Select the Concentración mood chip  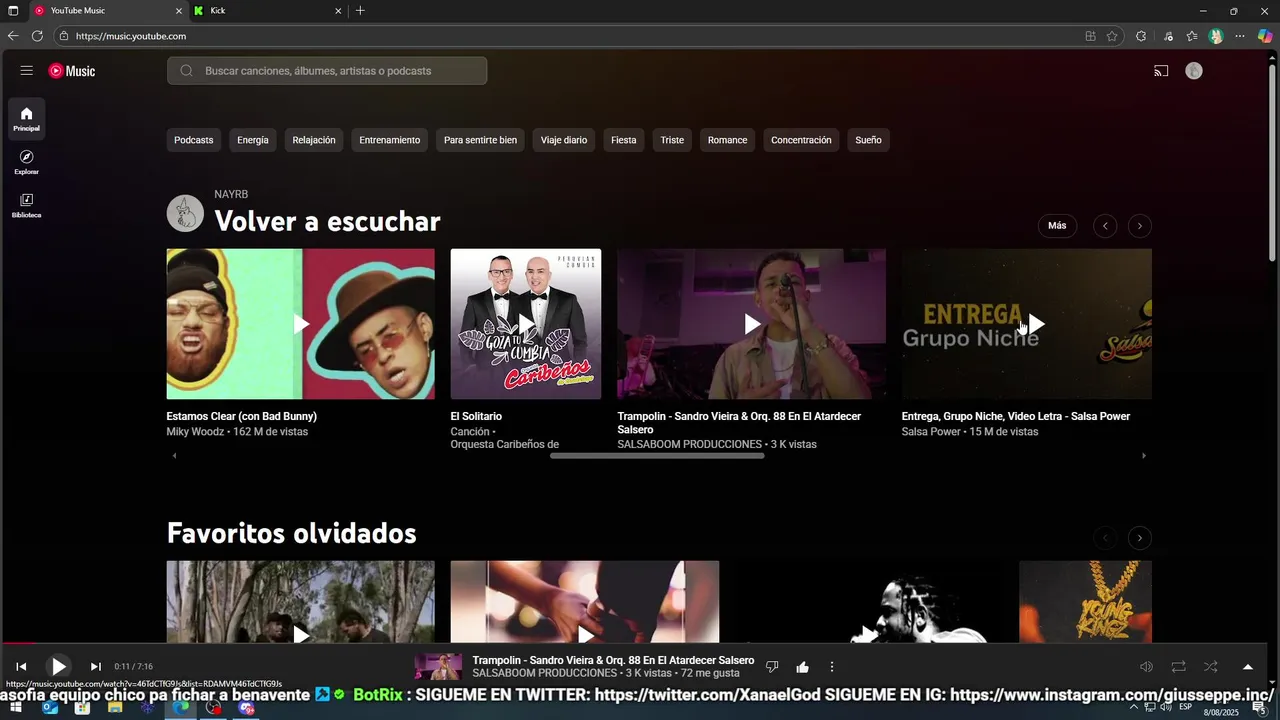[x=801, y=140]
